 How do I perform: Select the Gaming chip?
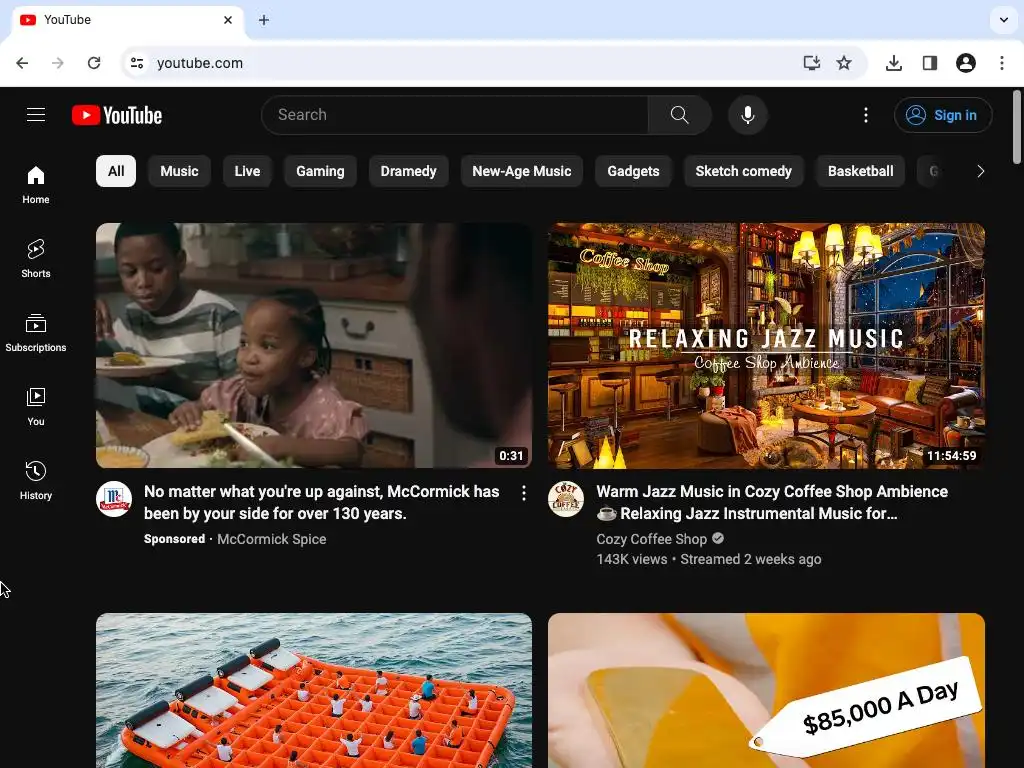pyautogui.click(x=320, y=171)
